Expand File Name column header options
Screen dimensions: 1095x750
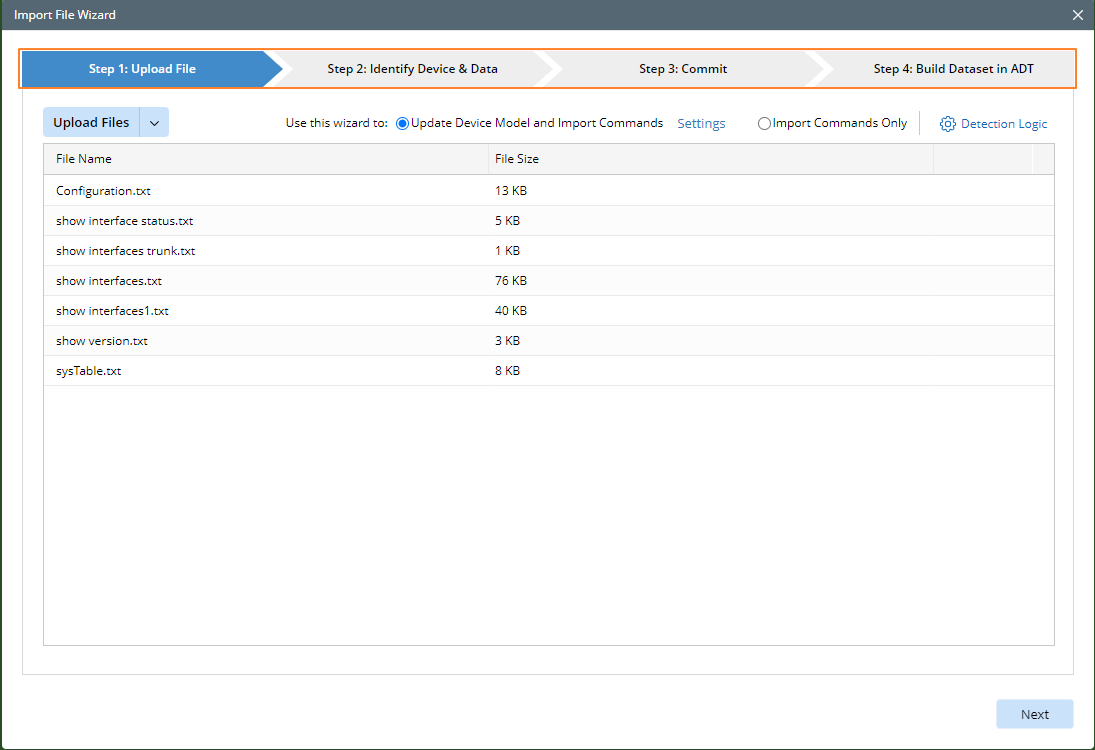(85, 158)
